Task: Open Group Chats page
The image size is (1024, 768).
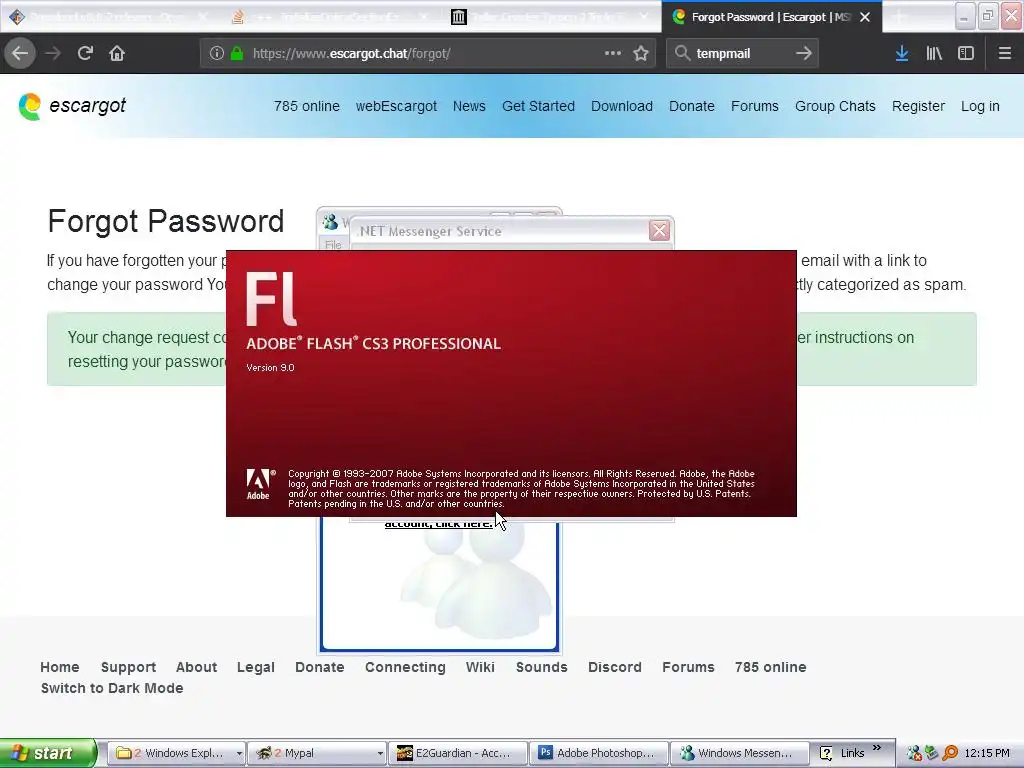Action: pyautogui.click(x=835, y=106)
